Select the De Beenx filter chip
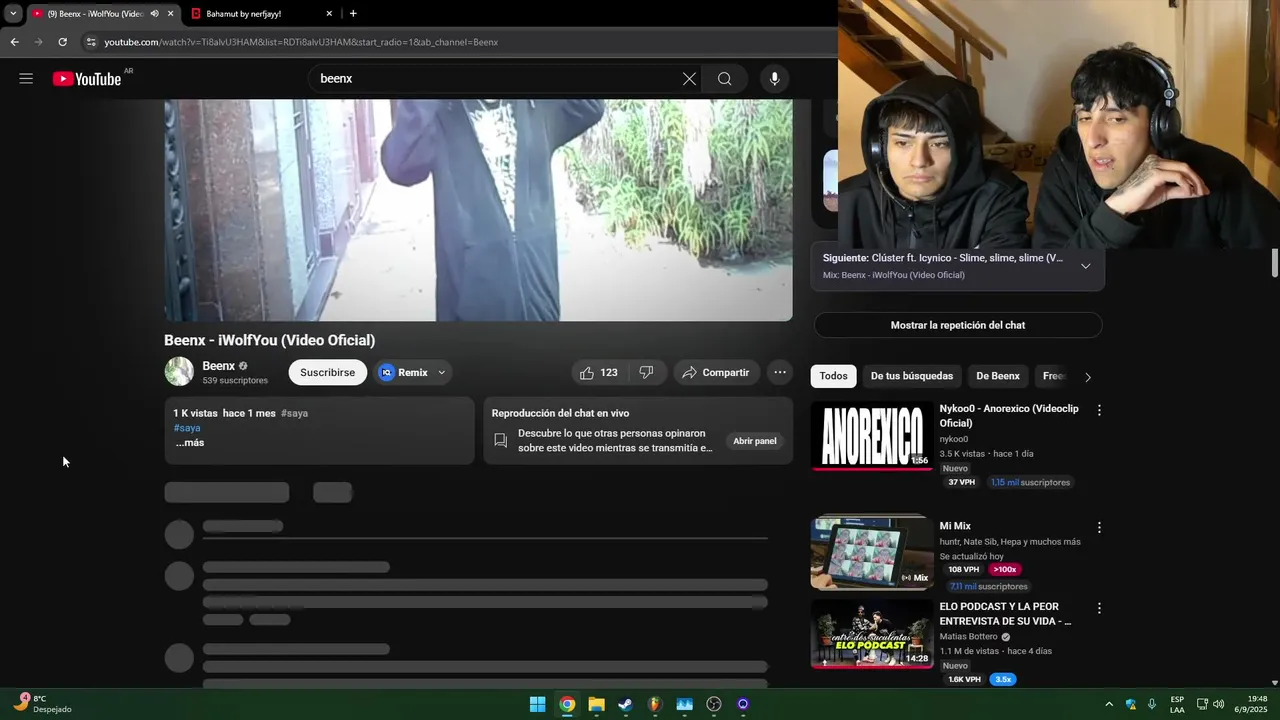1280x720 pixels. pos(998,376)
